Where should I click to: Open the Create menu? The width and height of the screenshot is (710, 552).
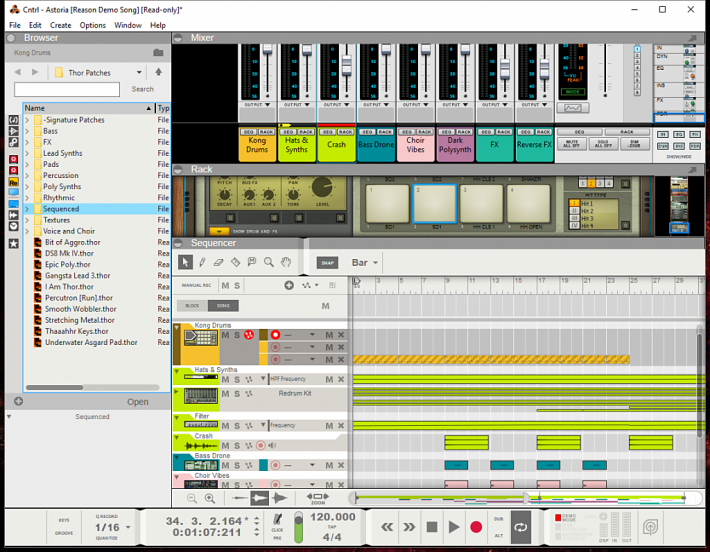pos(60,25)
